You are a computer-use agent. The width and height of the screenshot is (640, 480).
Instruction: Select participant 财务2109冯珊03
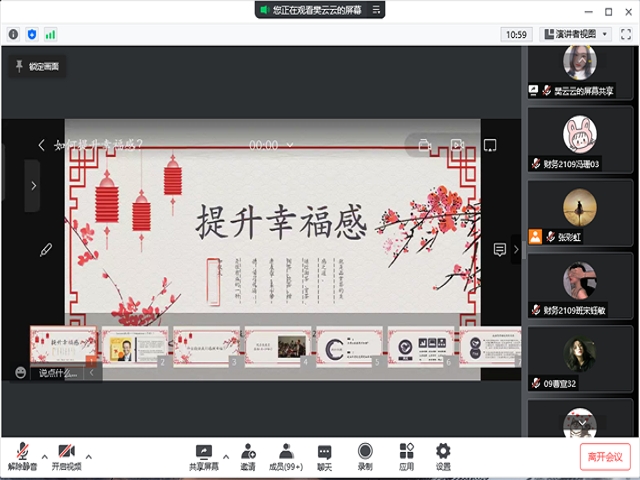tap(580, 140)
